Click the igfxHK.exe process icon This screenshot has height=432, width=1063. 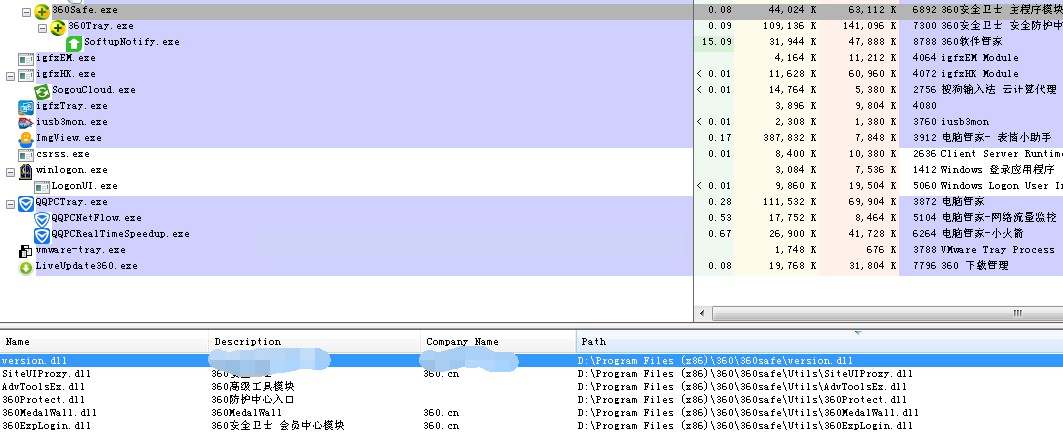26,75
